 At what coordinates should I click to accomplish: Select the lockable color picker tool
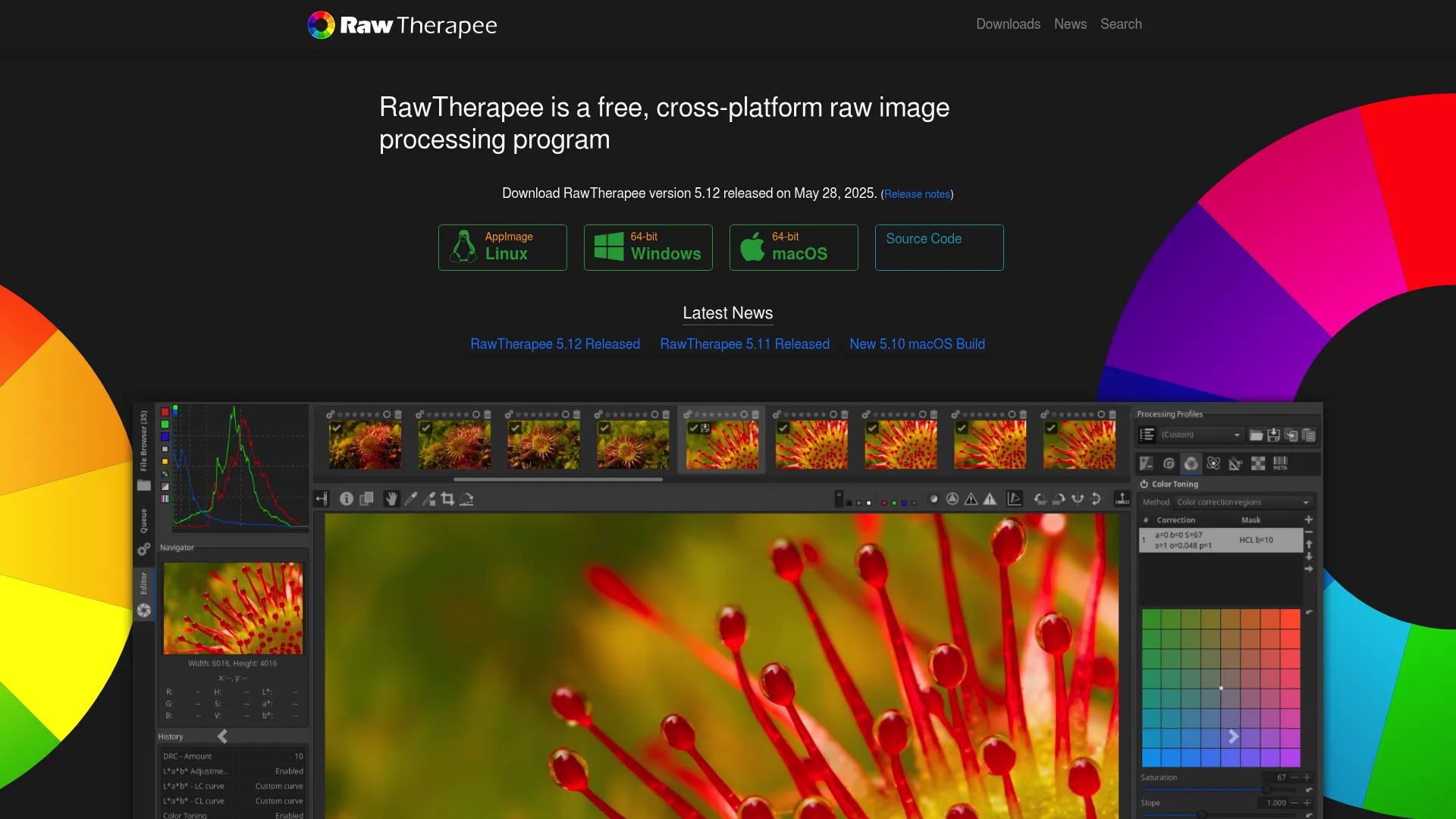(x=428, y=499)
